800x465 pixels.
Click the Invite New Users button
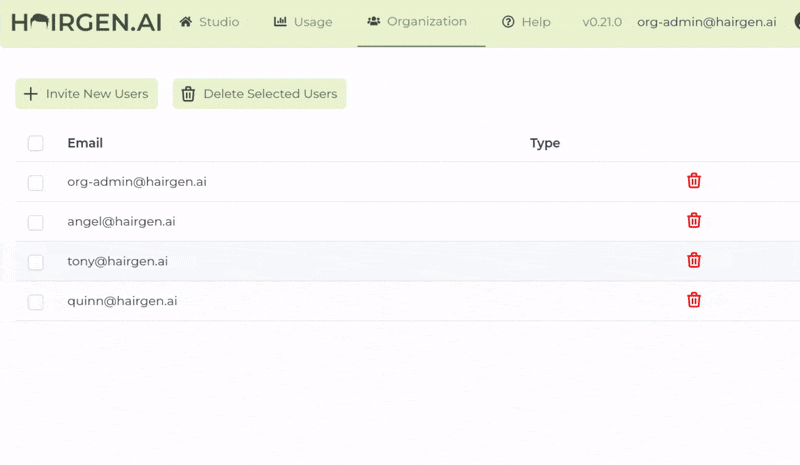[86, 94]
